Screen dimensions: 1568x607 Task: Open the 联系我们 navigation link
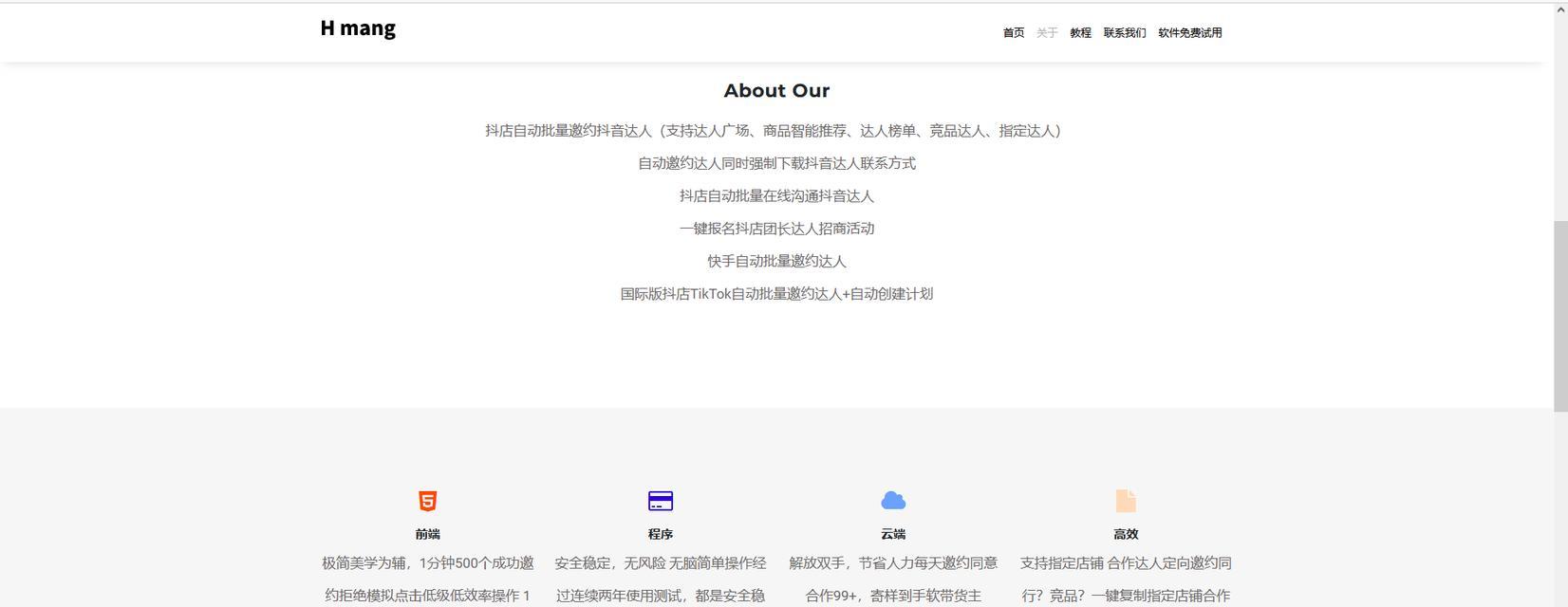pyautogui.click(x=1125, y=33)
